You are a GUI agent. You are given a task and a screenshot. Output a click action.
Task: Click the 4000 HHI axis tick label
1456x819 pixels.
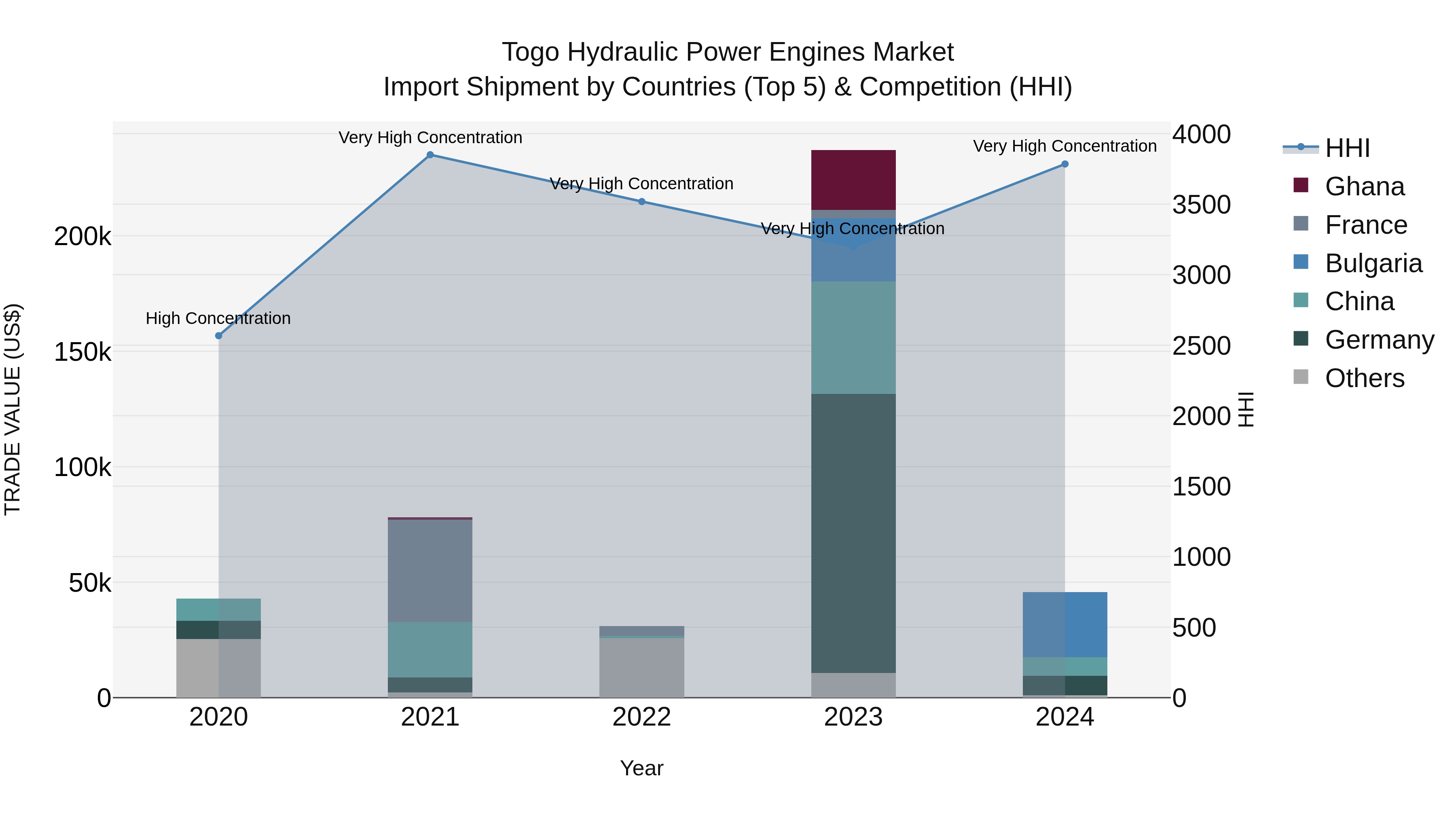[1202, 135]
